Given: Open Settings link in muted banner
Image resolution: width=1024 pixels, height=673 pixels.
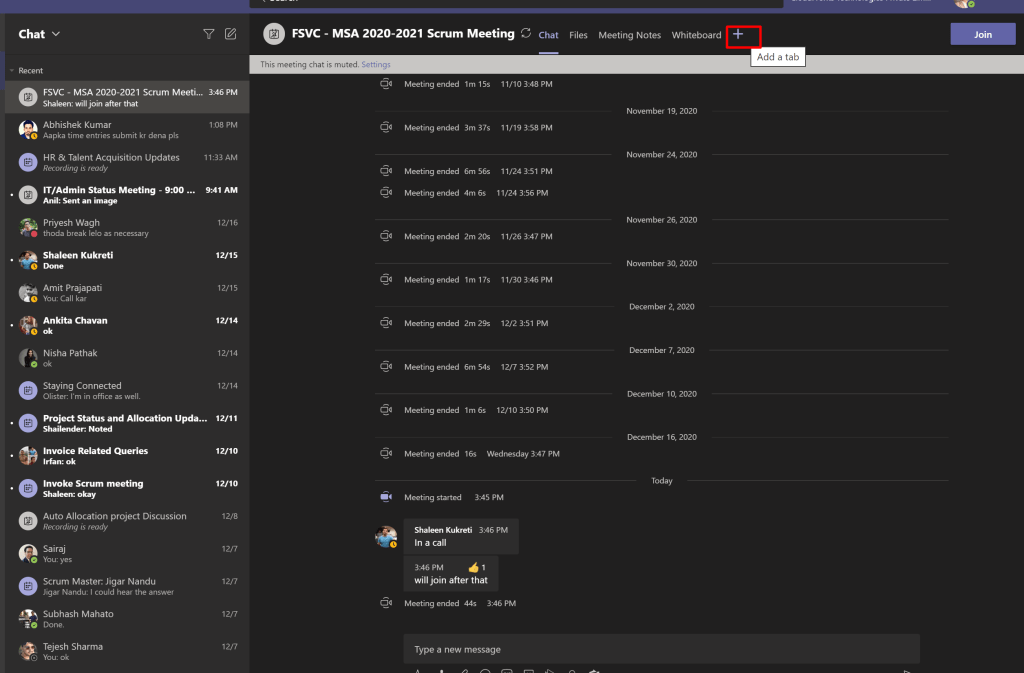Looking at the screenshot, I should tap(376, 64).
